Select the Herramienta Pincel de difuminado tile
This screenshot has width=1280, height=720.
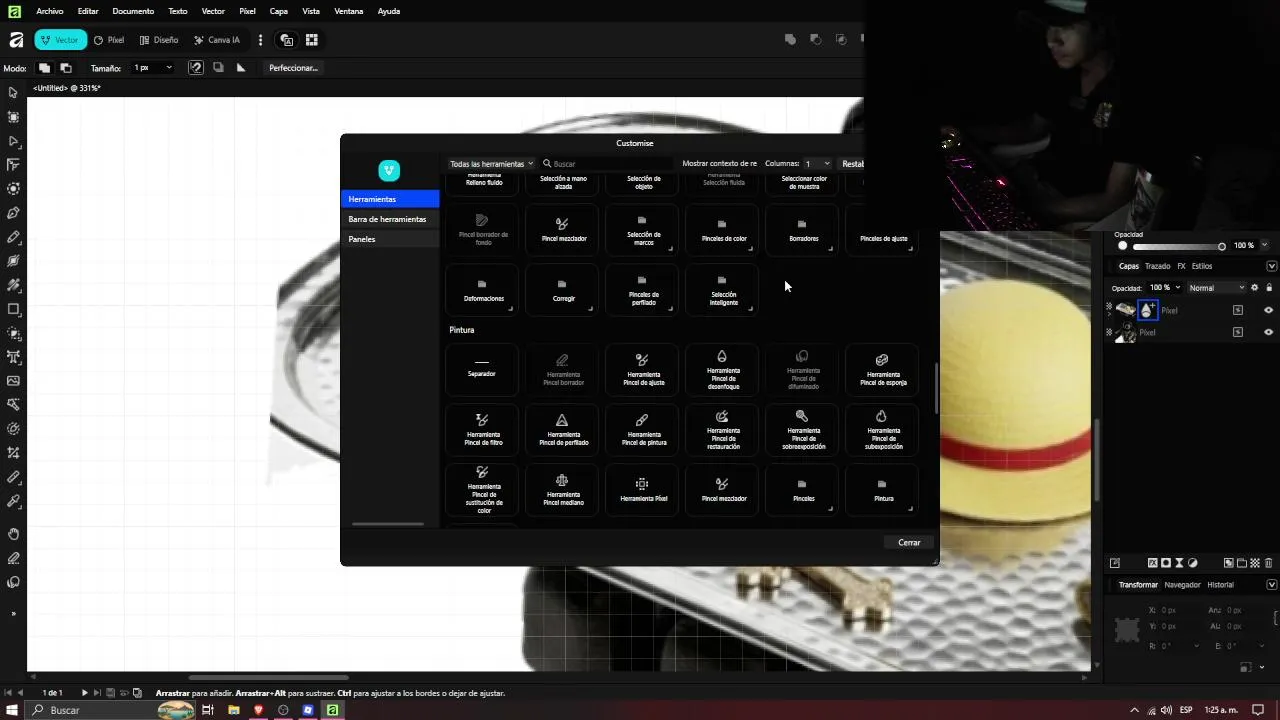(803, 369)
